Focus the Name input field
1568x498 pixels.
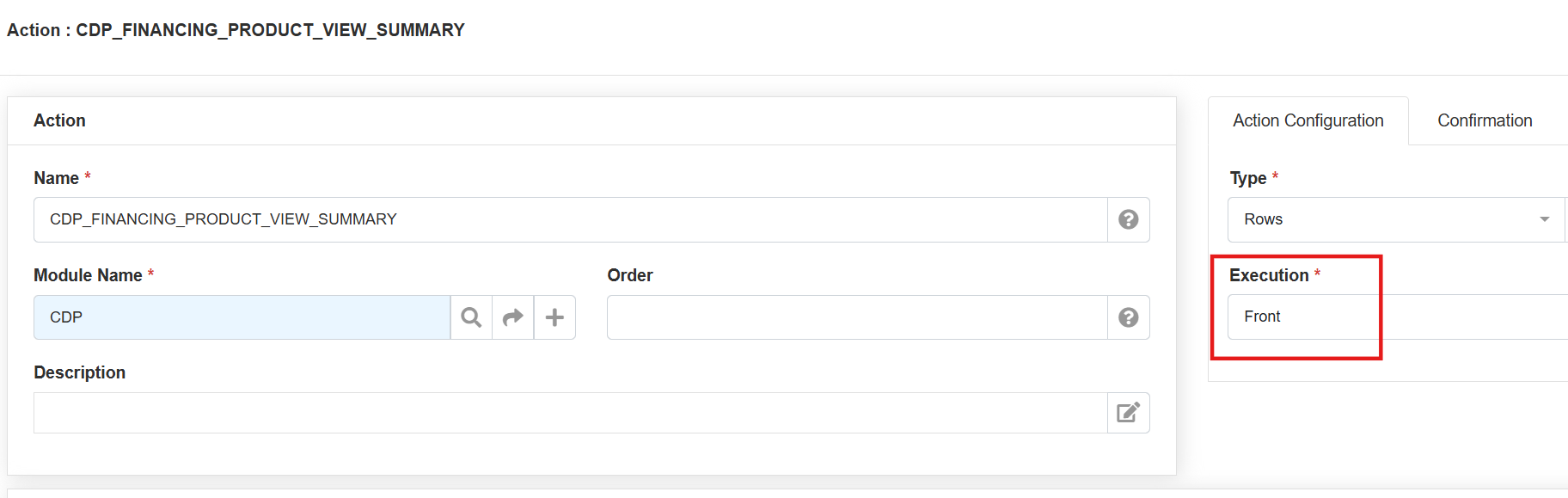click(x=567, y=219)
